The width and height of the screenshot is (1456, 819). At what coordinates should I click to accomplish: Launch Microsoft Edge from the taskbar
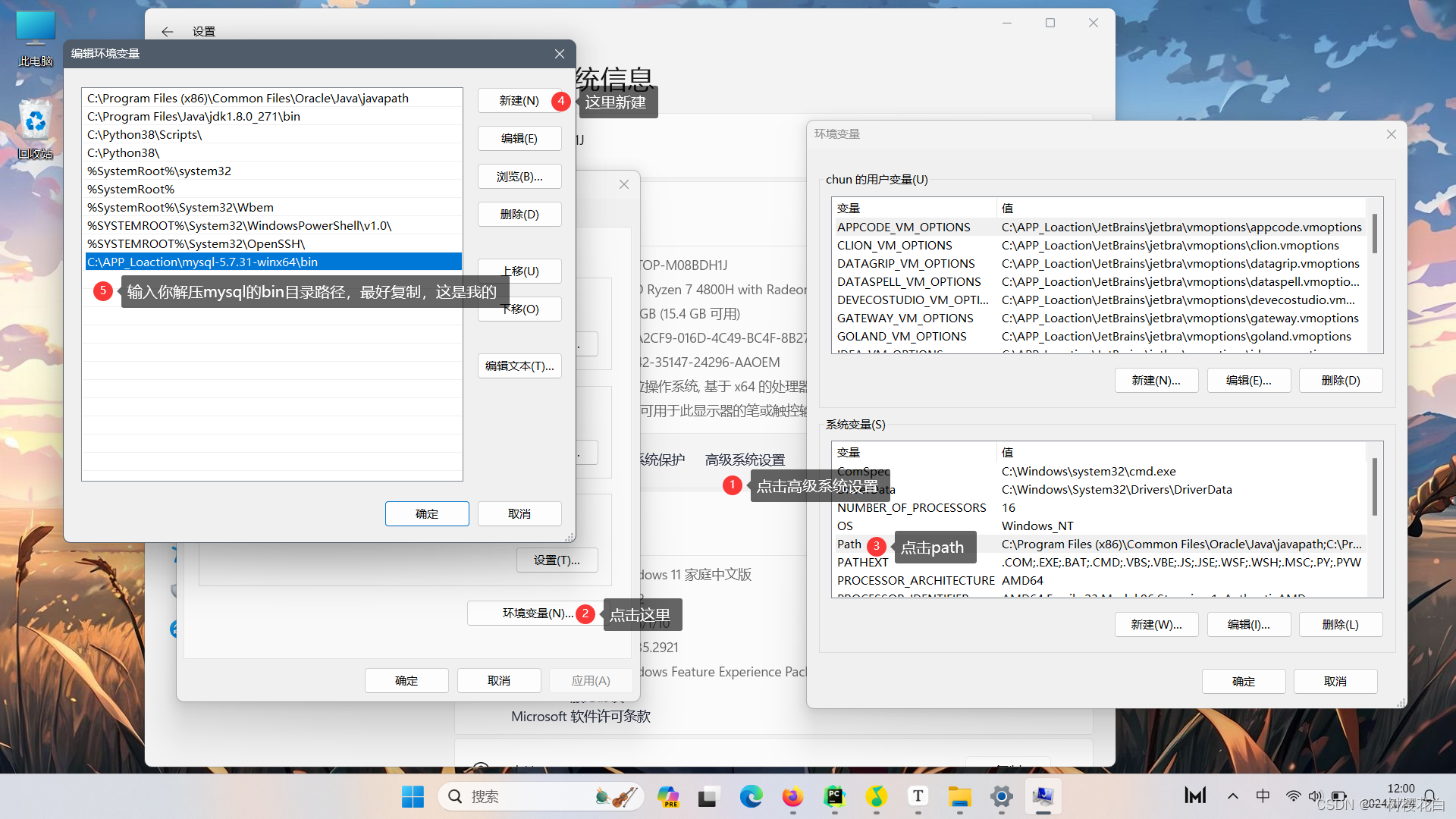(x=751, y=796)
